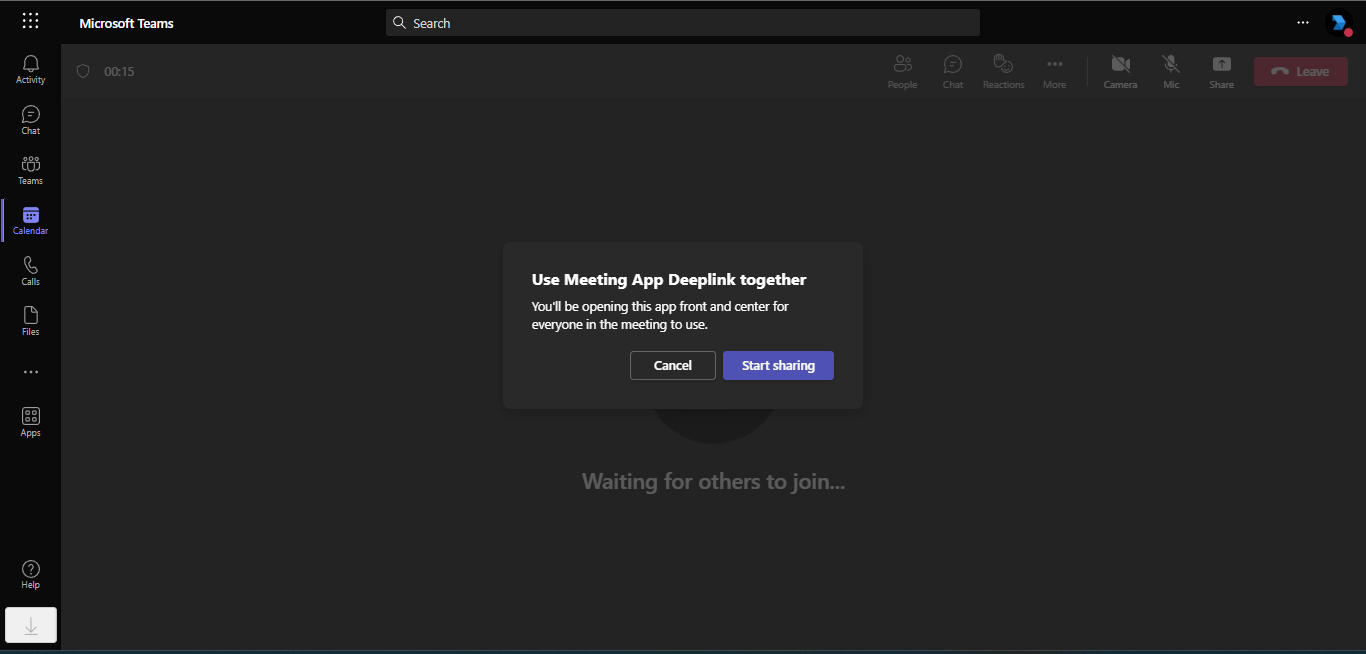
Task: Open the More meeting options menu
Action: (x=1054, y=70)
